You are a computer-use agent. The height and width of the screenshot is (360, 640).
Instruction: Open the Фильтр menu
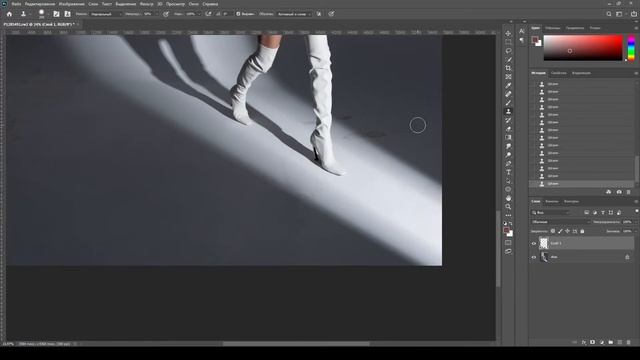(146, 4)
